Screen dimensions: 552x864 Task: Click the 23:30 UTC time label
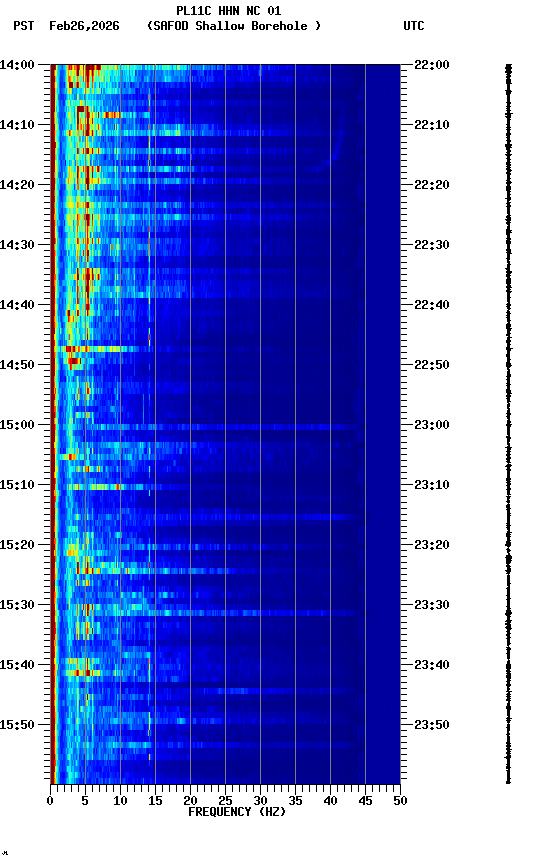432,606
